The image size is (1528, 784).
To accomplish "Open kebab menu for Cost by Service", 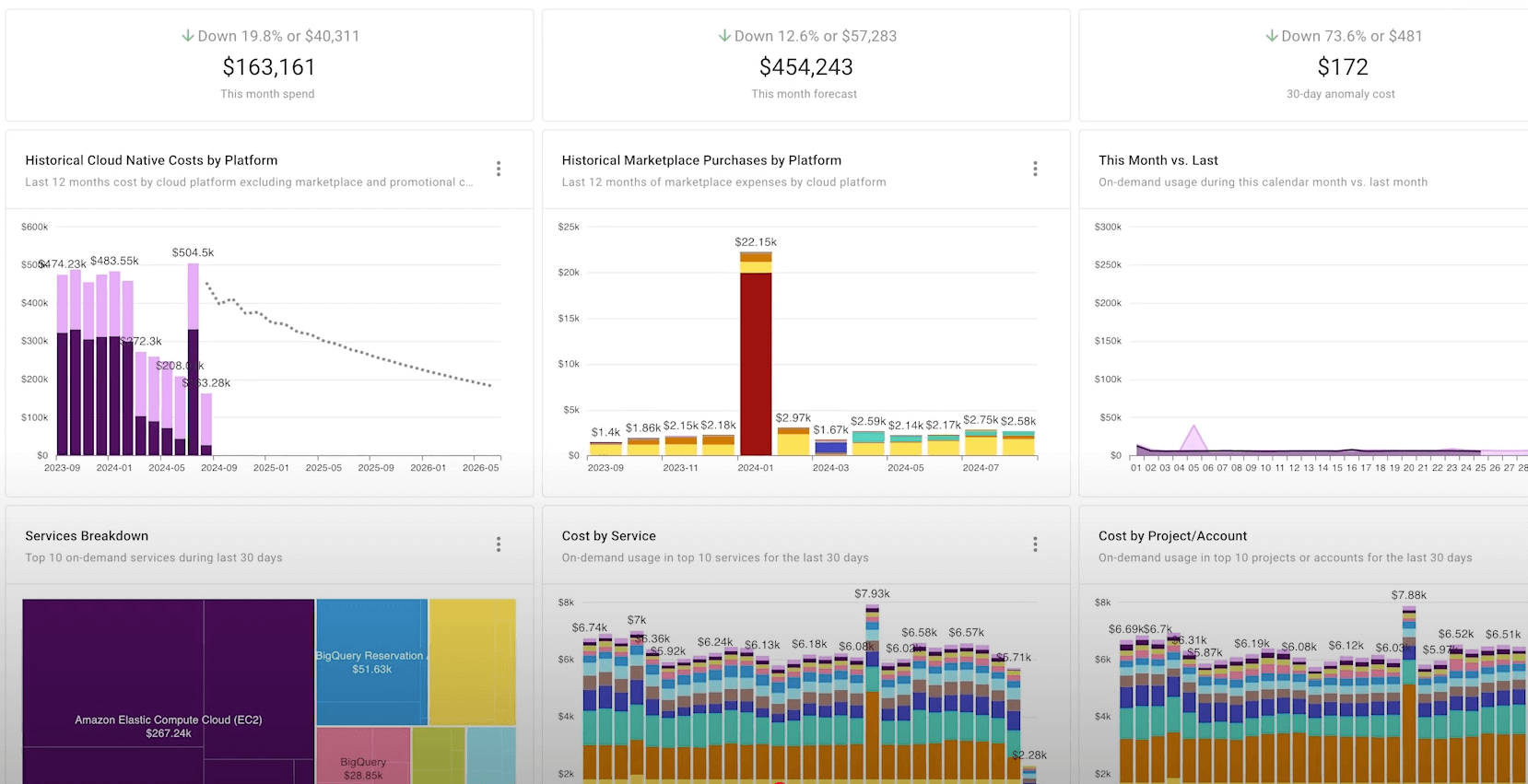I will [x=1035, y=544].
